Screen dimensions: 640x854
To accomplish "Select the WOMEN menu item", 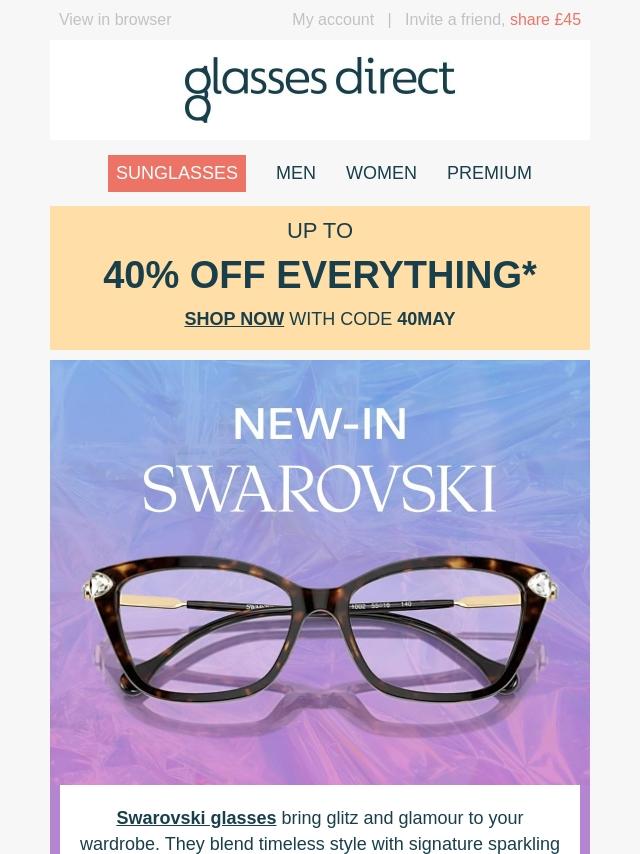I will click(381, 173).
